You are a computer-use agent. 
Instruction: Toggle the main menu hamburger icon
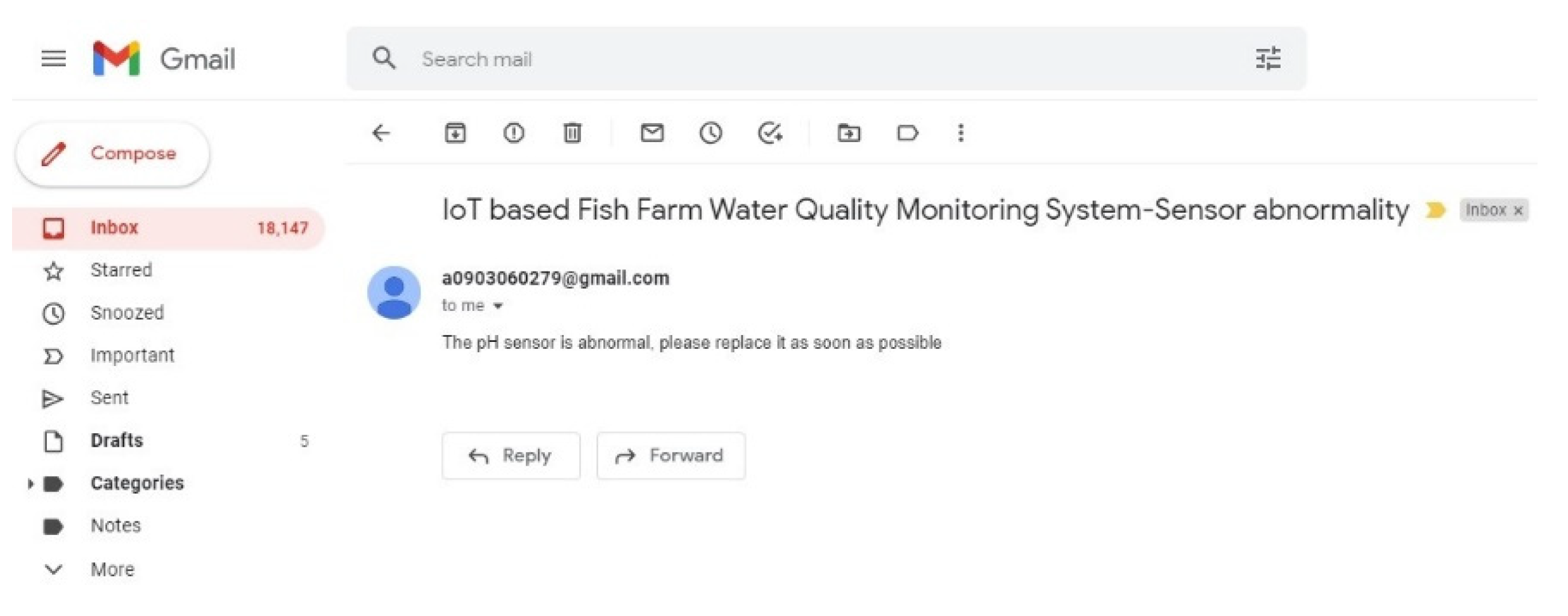pos(53,59)
